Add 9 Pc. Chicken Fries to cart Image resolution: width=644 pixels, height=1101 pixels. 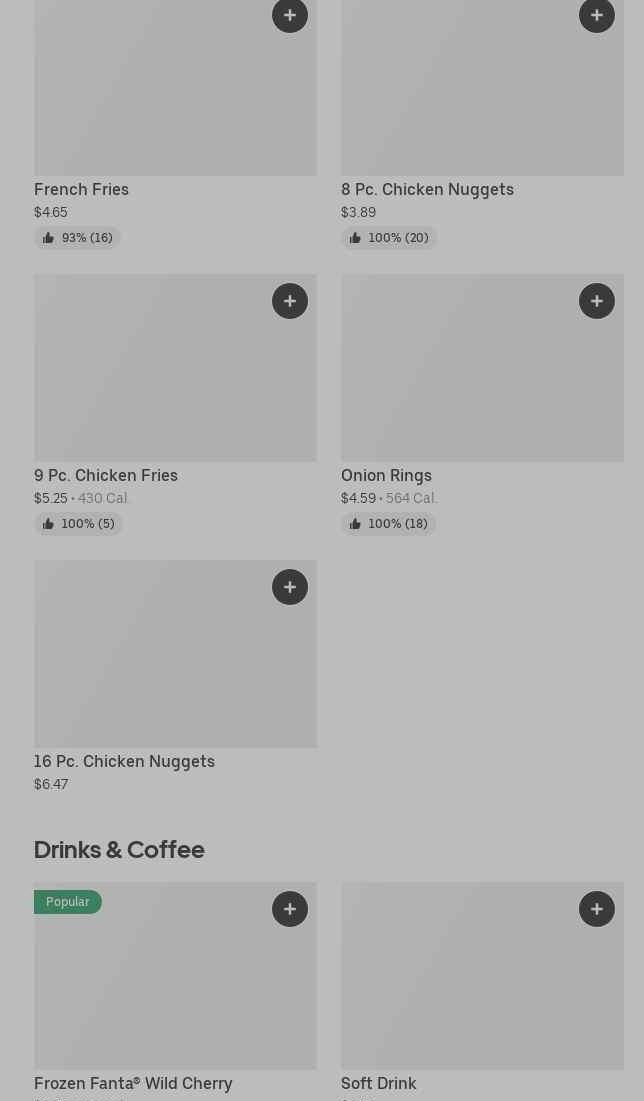pos(290,301)
